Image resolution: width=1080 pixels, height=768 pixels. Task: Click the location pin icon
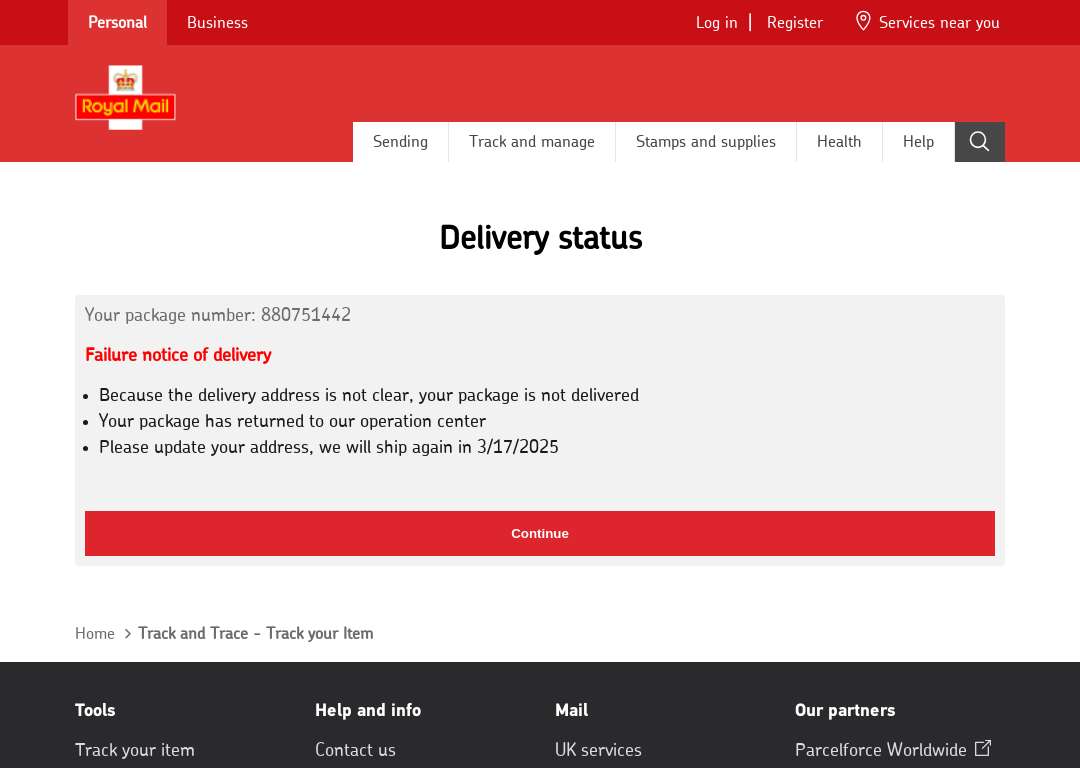(x=862, y=21)
